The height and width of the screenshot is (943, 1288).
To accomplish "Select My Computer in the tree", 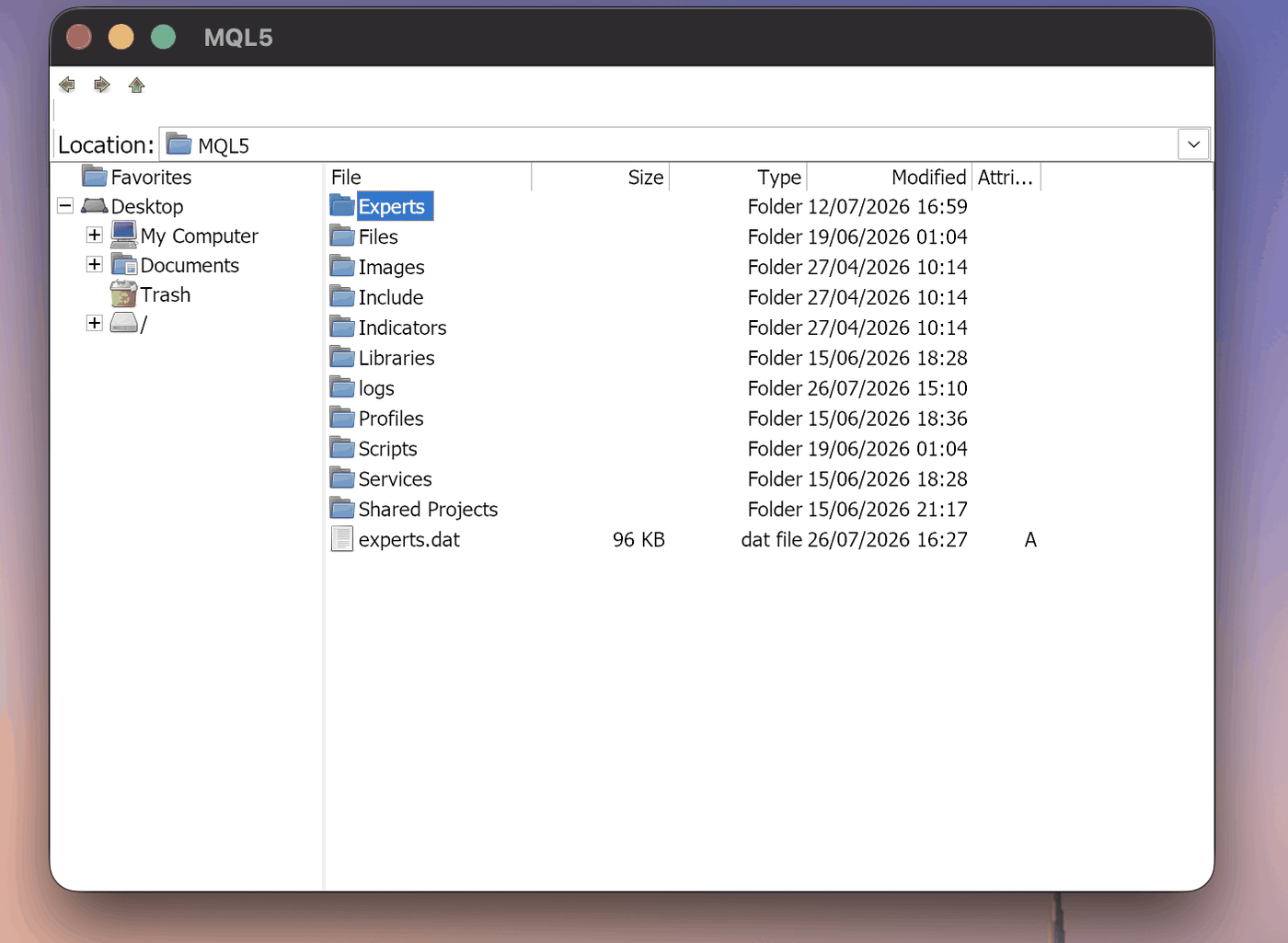I will [x=200, y=236].
